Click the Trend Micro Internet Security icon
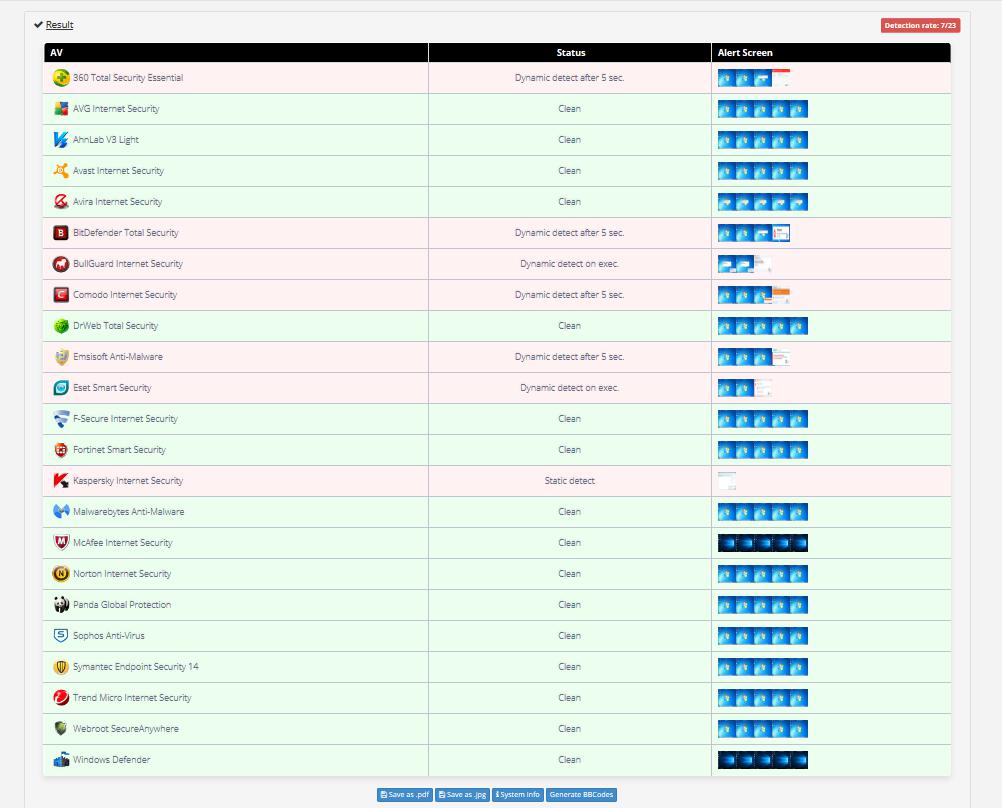Image resolution: width=1002 pixels, height=808 pixels. (x=61, y=697)
